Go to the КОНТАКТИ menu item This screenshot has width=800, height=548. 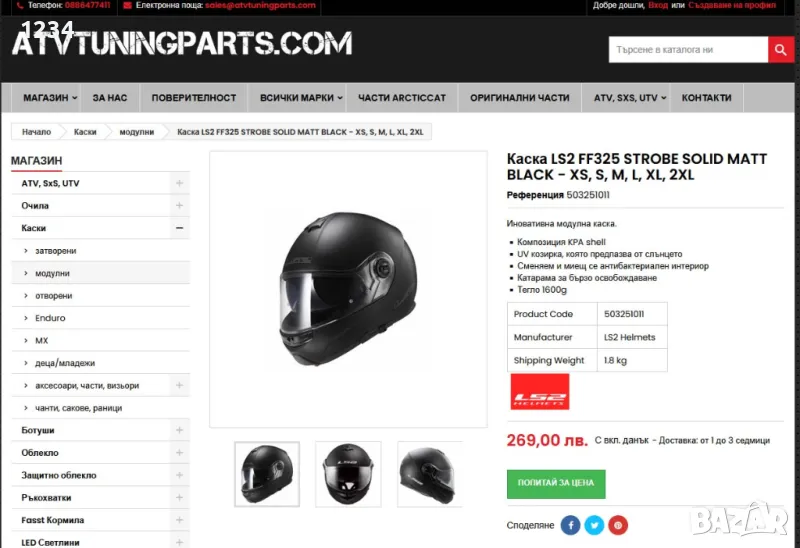706,97
